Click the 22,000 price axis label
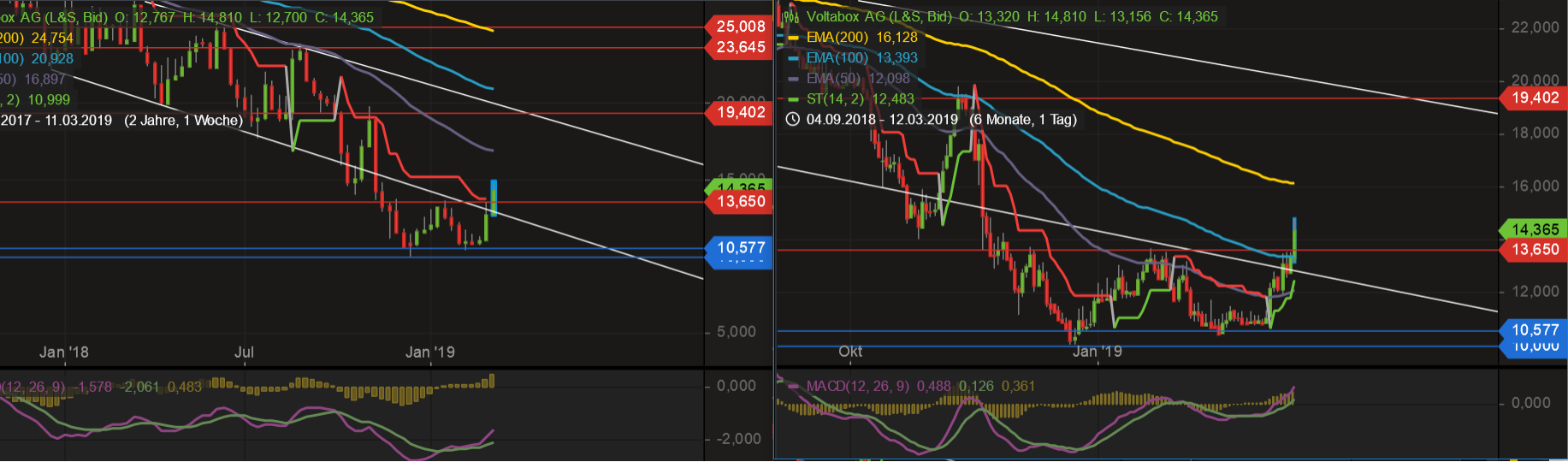 [1535, 27]
